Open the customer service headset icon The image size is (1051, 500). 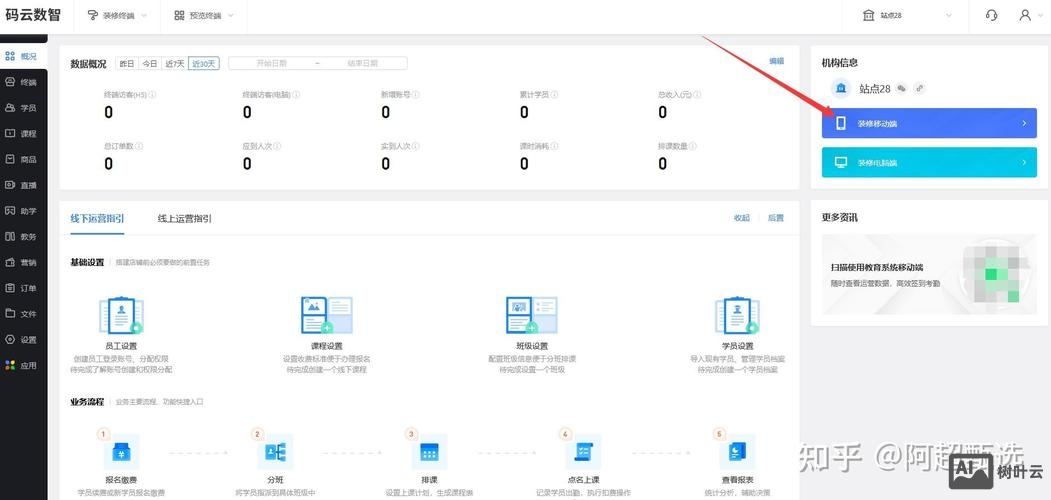(991, 15)
